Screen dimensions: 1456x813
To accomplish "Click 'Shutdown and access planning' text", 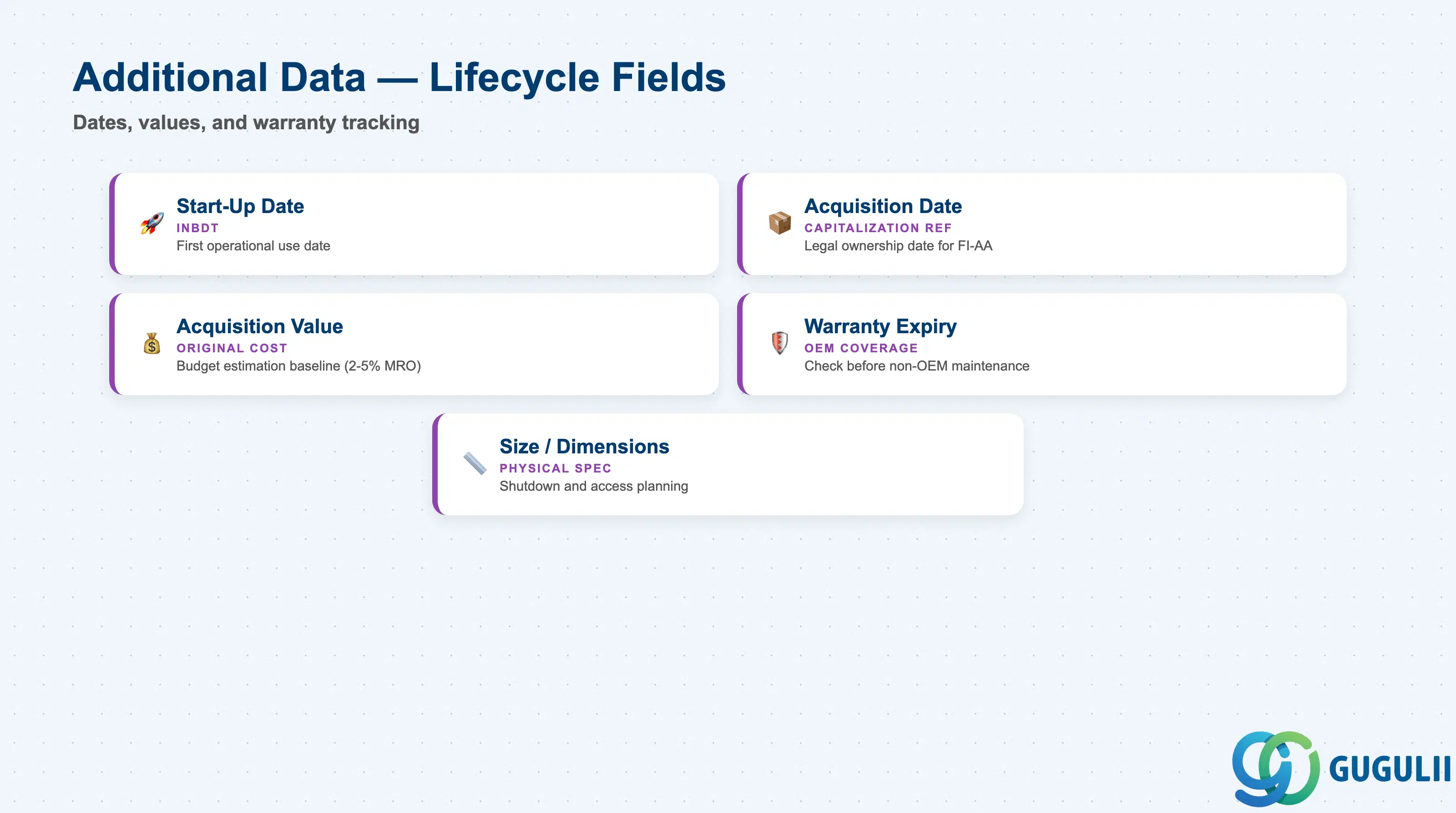I will pyautogui.click(x=593, y=486).
